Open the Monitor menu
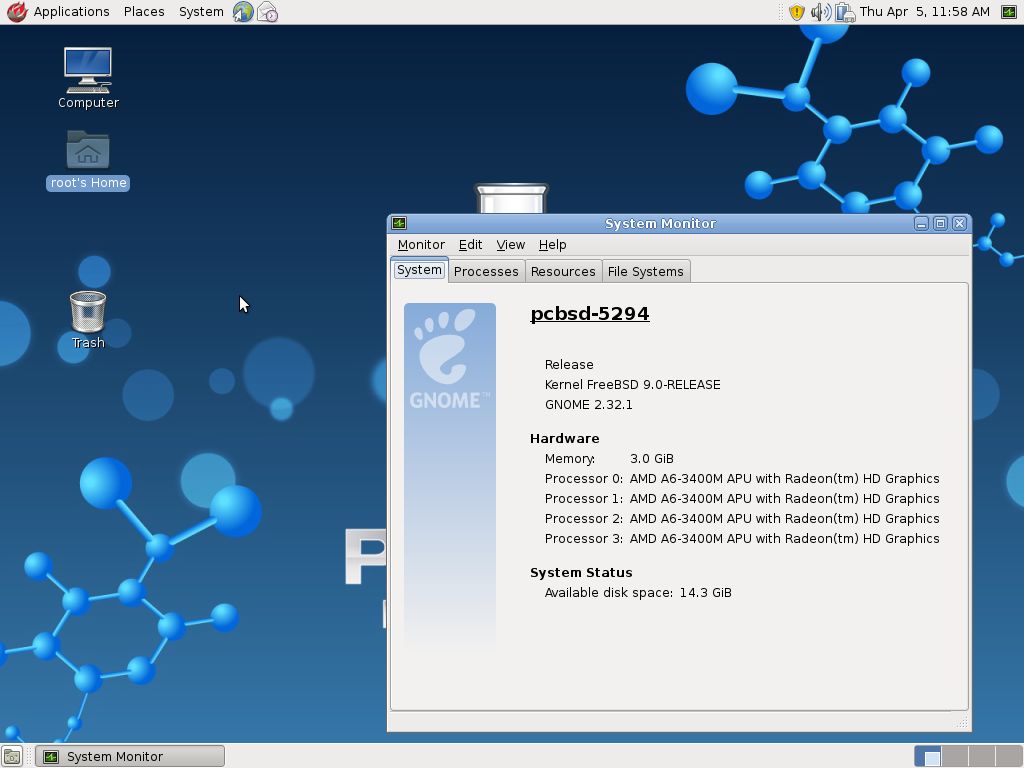The width and height of the screenshot is (1024, 768). (421, 244)
